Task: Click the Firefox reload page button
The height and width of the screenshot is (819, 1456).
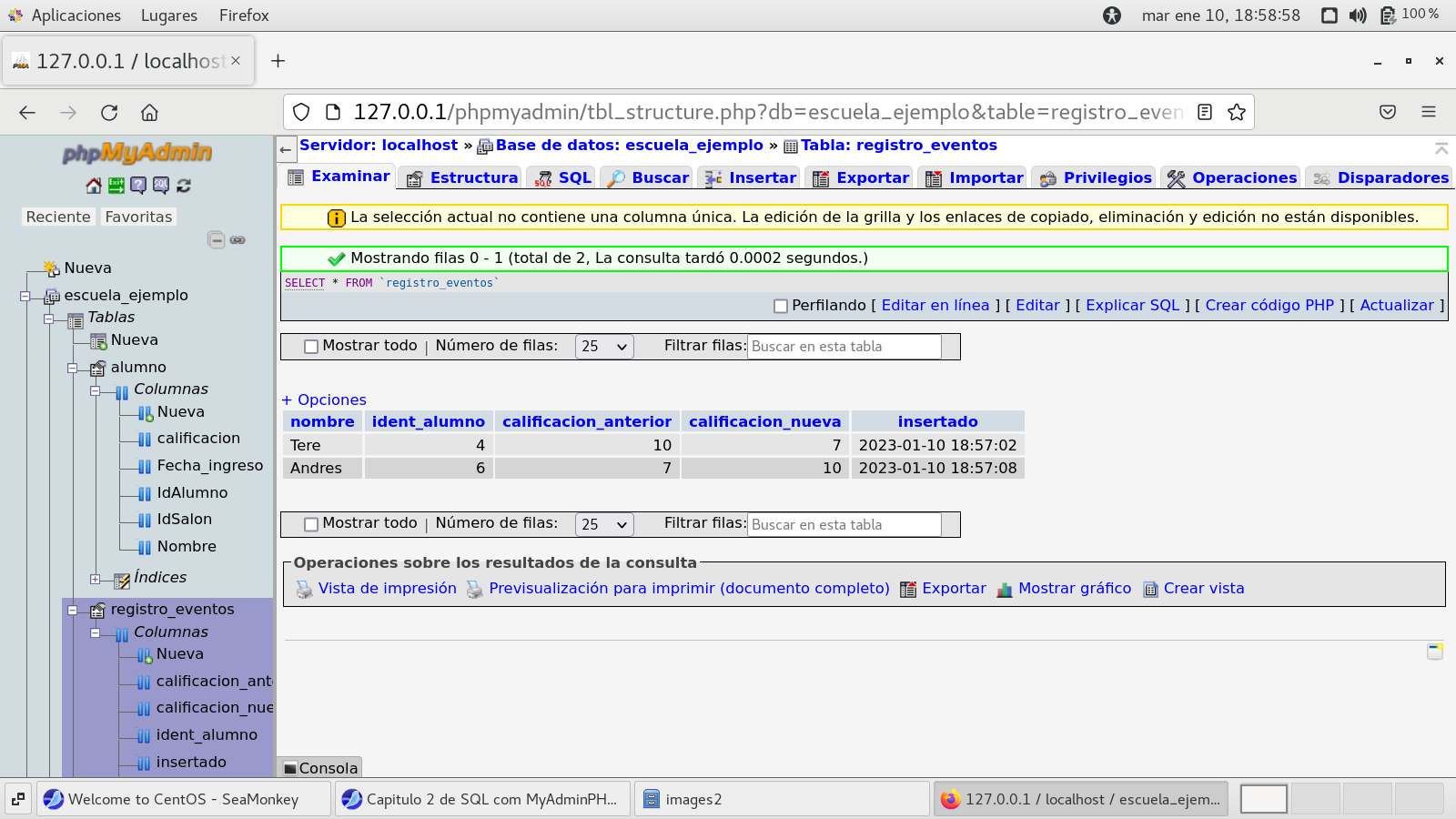Action: (x=109, y=113)
